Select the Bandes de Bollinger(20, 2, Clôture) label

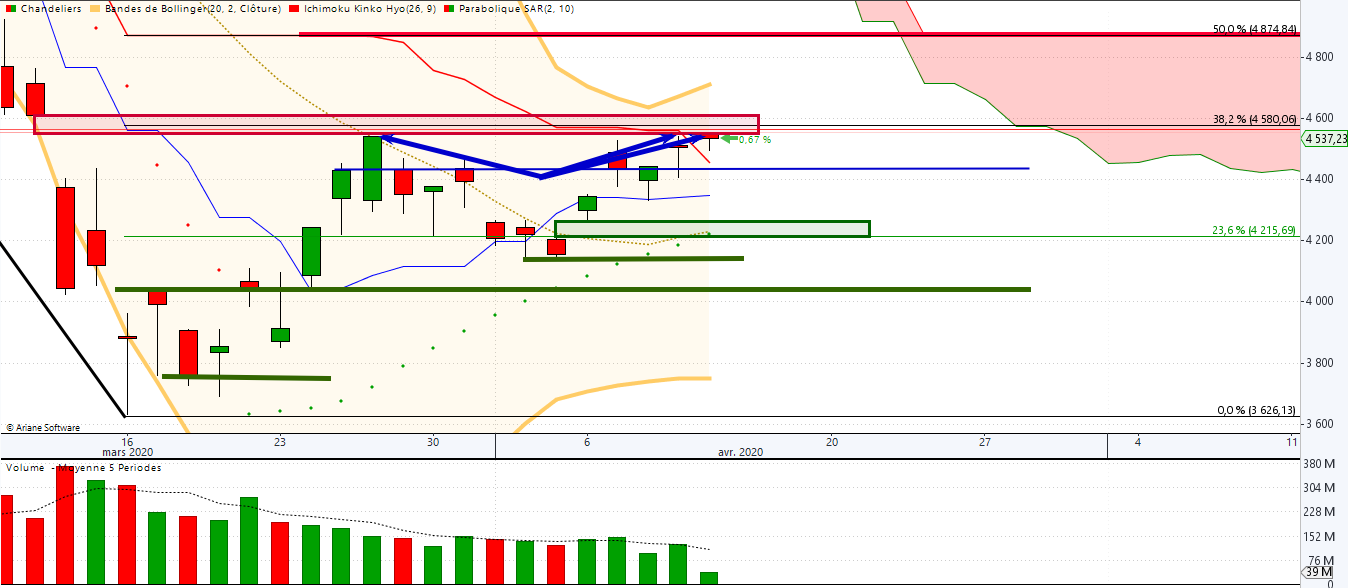[193, 8]
